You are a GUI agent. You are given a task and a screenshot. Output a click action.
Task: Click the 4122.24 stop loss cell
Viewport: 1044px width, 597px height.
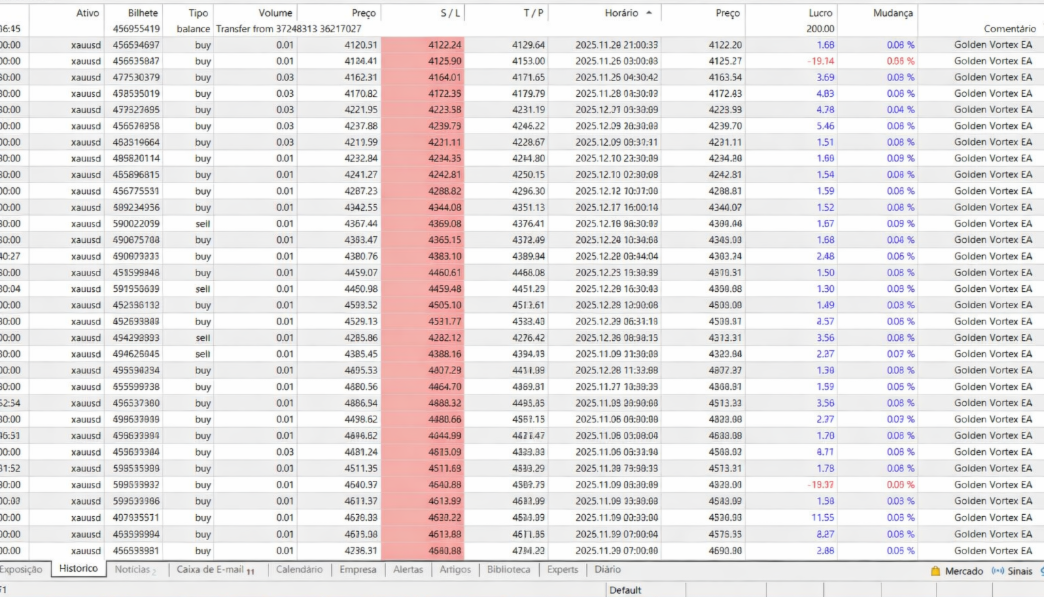pyautogui.click(x=445, y=45)
